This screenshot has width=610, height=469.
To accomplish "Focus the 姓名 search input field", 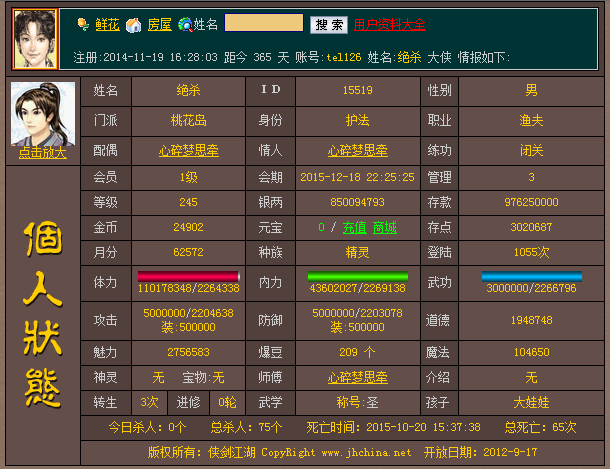I will 264,23.
